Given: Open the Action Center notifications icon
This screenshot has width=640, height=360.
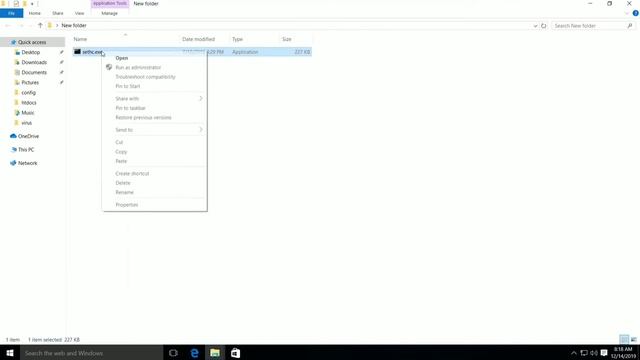Looking at the screenshot, I should tap(604, 353).
